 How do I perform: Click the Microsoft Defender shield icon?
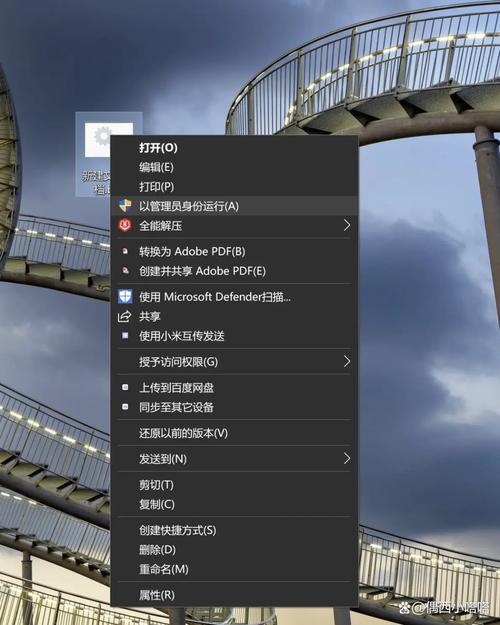[x=125, y=297]
